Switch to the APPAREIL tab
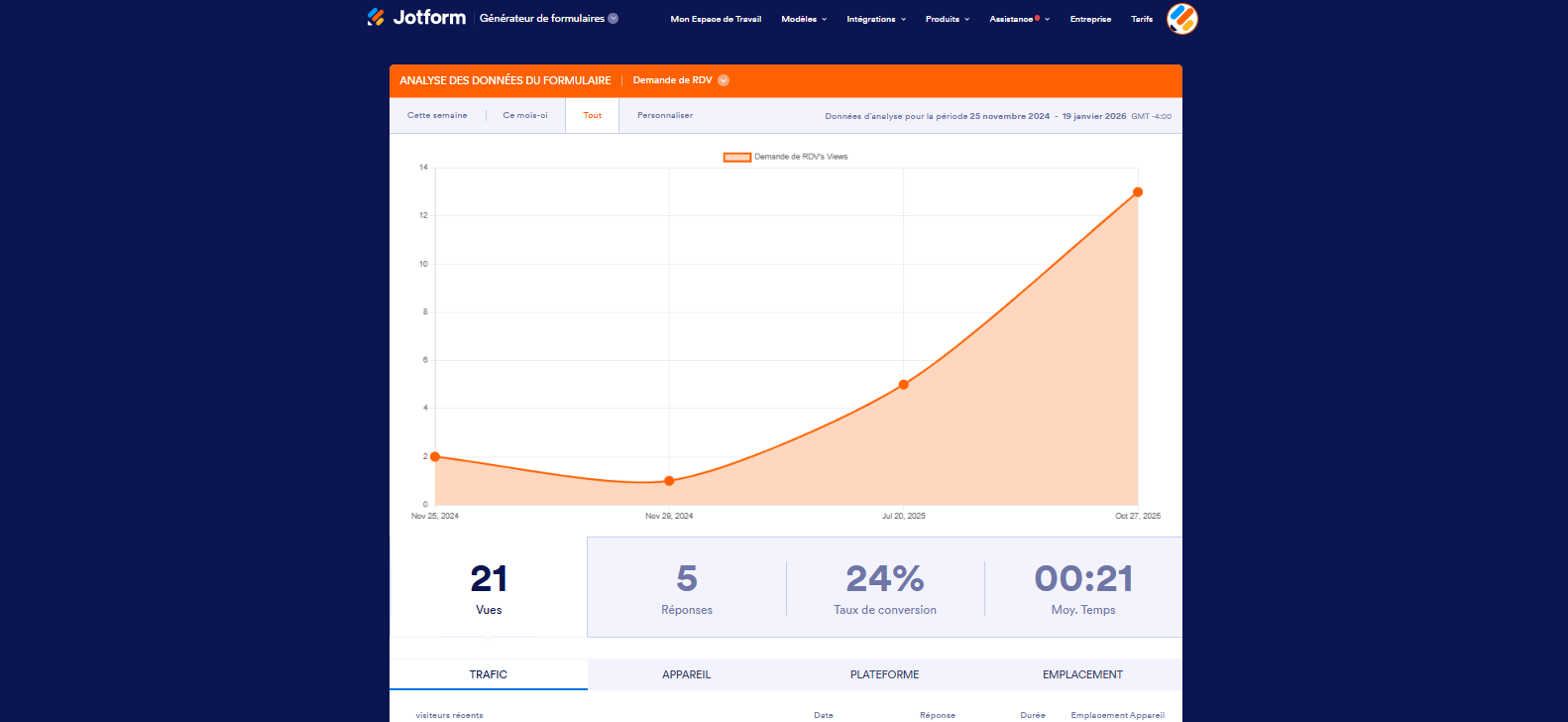This screenshot has height=722, width=1568. click(x=686, y=674)
